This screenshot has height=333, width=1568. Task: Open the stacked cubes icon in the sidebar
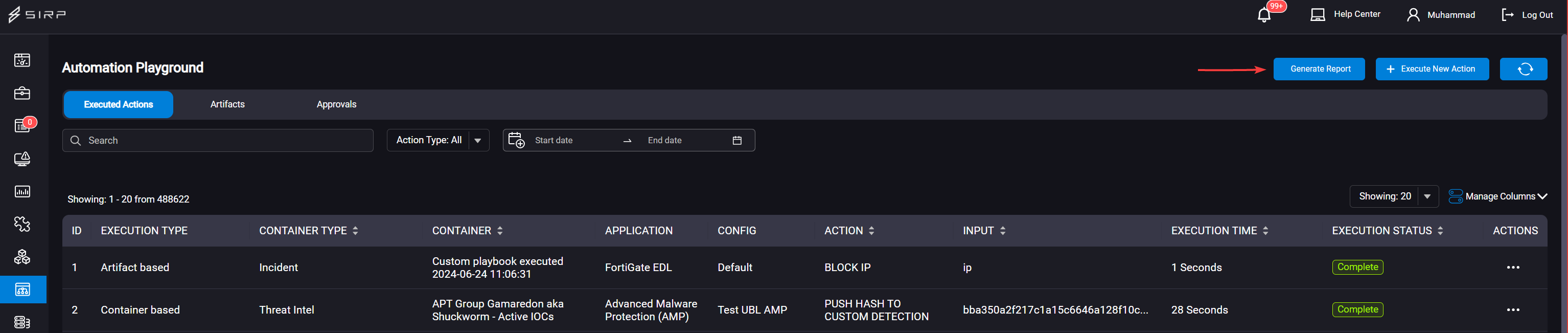tap(22, 257)
